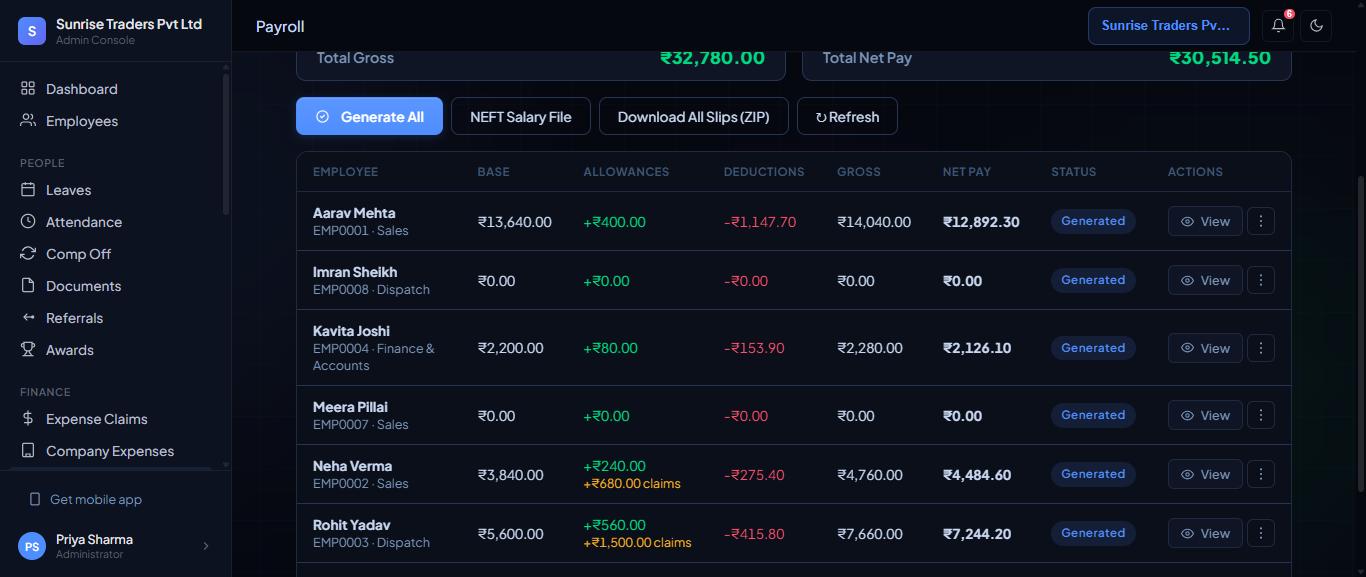Click the Dashboard grid icon

(x=28, y=89)
